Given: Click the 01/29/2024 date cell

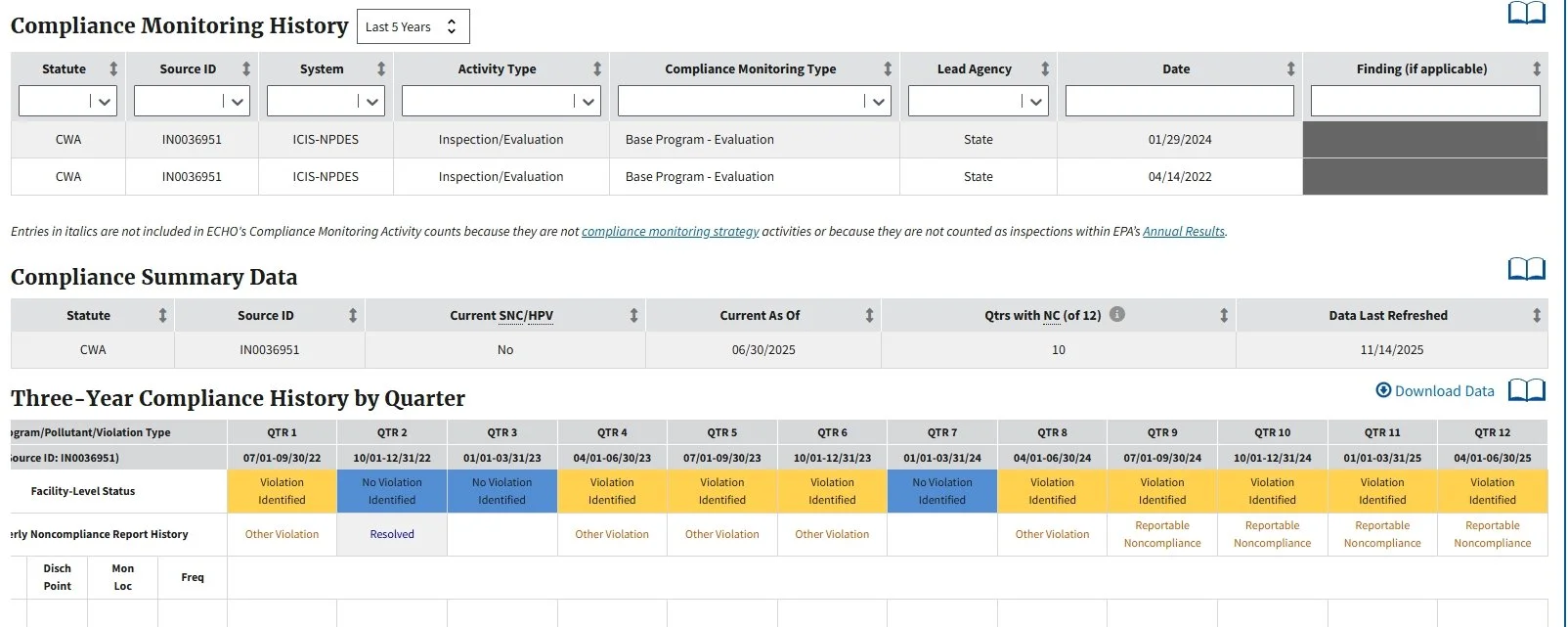Looking at the screenshot, I should [1180, 140].
